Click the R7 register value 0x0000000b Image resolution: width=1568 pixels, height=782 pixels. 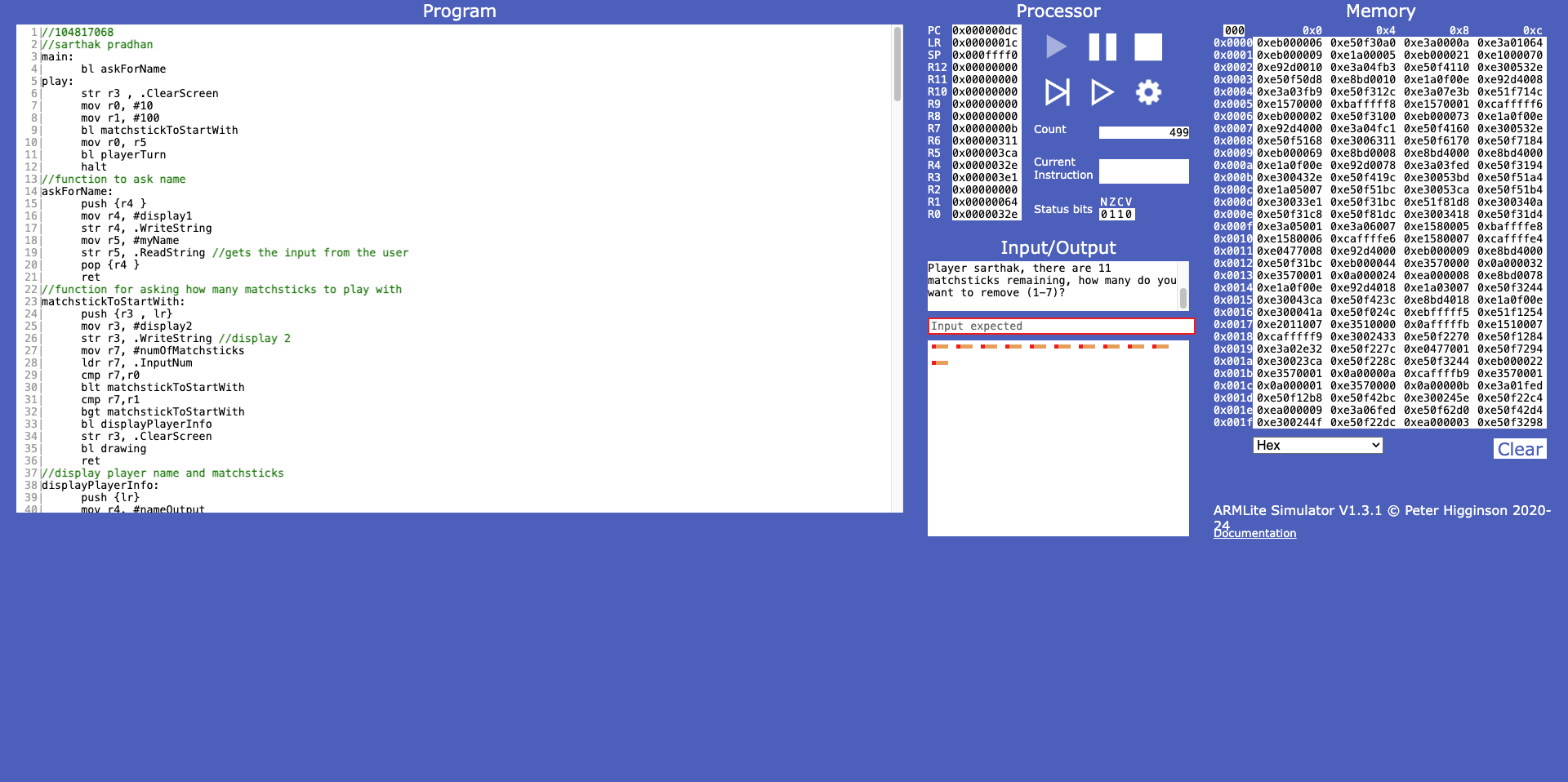click(x=986, y=128)
